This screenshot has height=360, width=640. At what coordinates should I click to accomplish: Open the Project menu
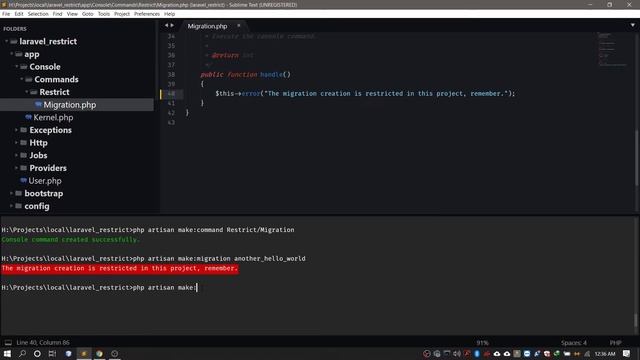click(122, 14)
